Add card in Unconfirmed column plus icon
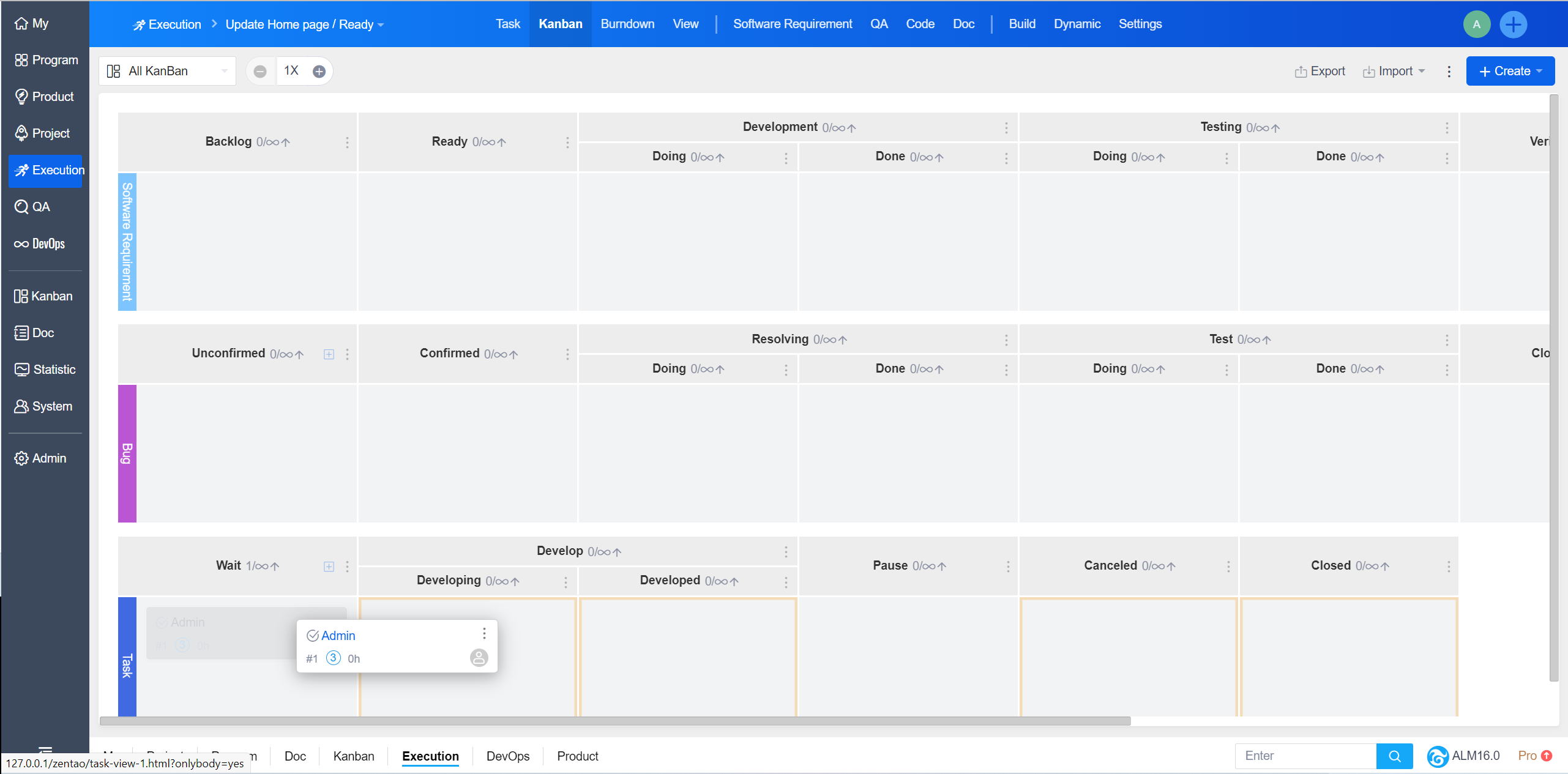Viewport: 1568px width, 774px height. [329, 354]
